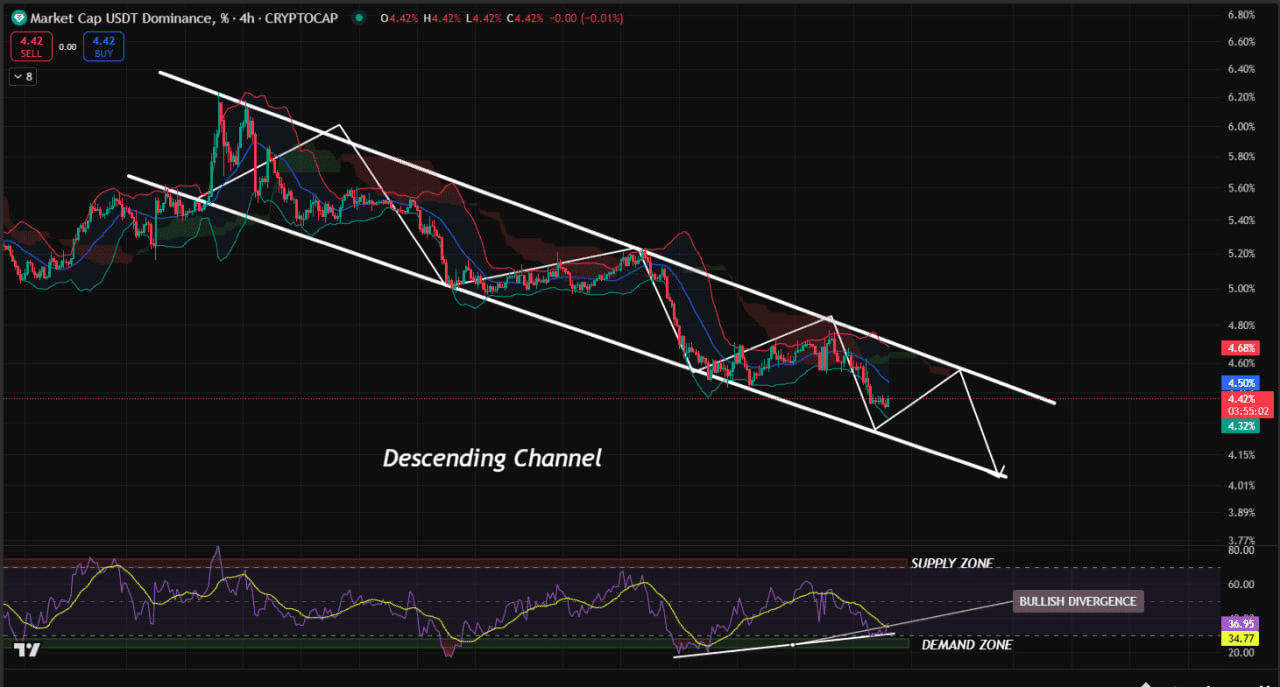This screenshot has width=1280, height=687.
Task: Select the BULLISH DIVERGENCE callout
Action: [x=1078, y=601]
